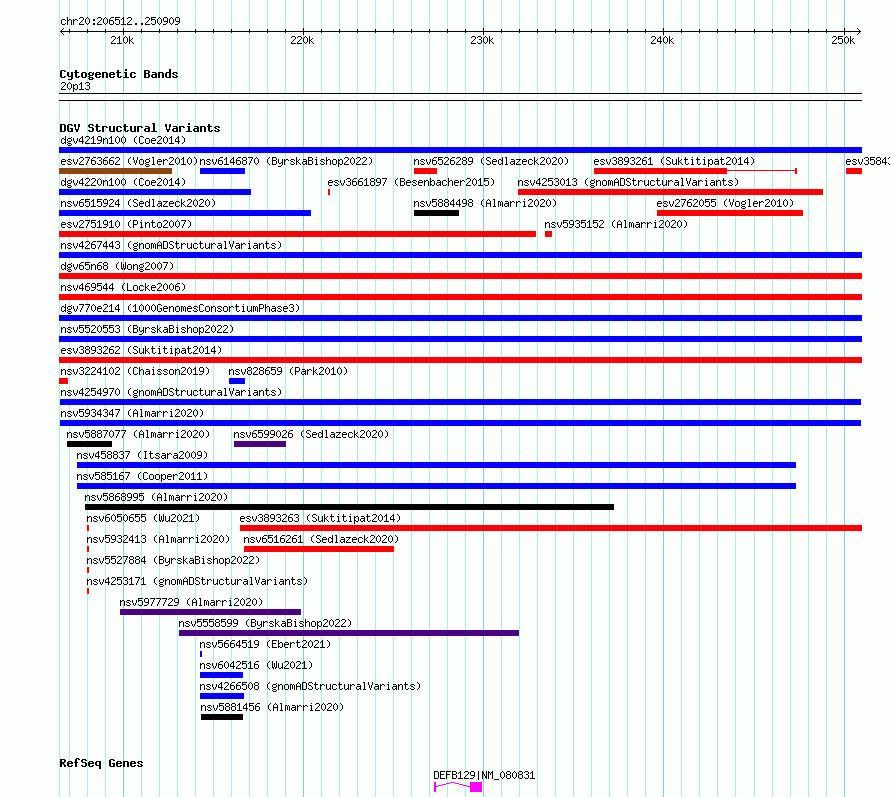Click nsv3224102 (Chaisson2019) label
This screenshot has width=890, height=797.
[135, 371]
